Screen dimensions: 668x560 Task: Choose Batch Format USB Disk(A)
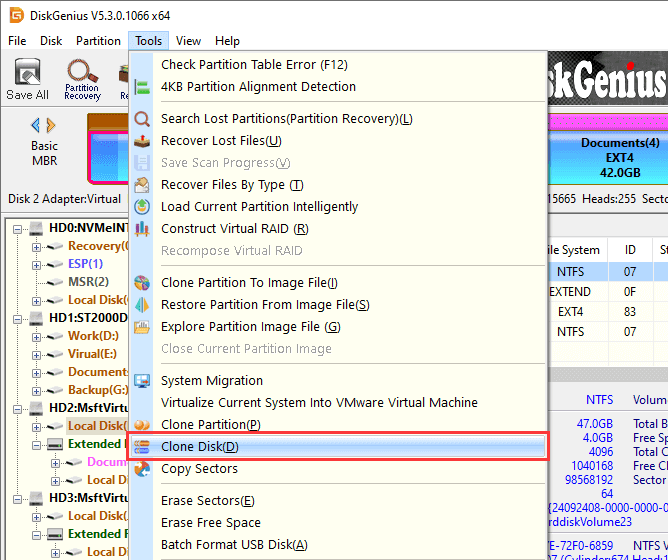pyautogui.click(x=338, y=545)
